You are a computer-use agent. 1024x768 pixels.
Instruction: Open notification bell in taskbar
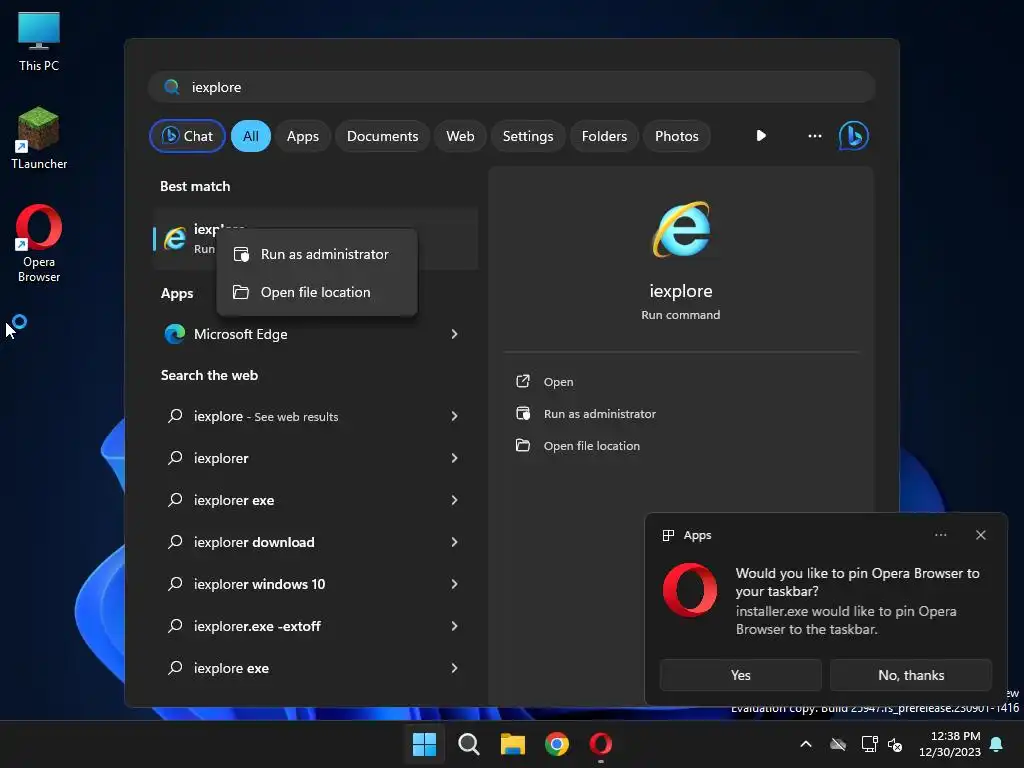pos(996,744)
